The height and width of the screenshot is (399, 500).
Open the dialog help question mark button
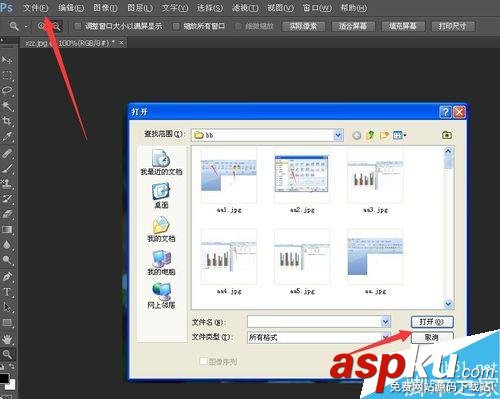pyautogui.click(x=446, y=112)
